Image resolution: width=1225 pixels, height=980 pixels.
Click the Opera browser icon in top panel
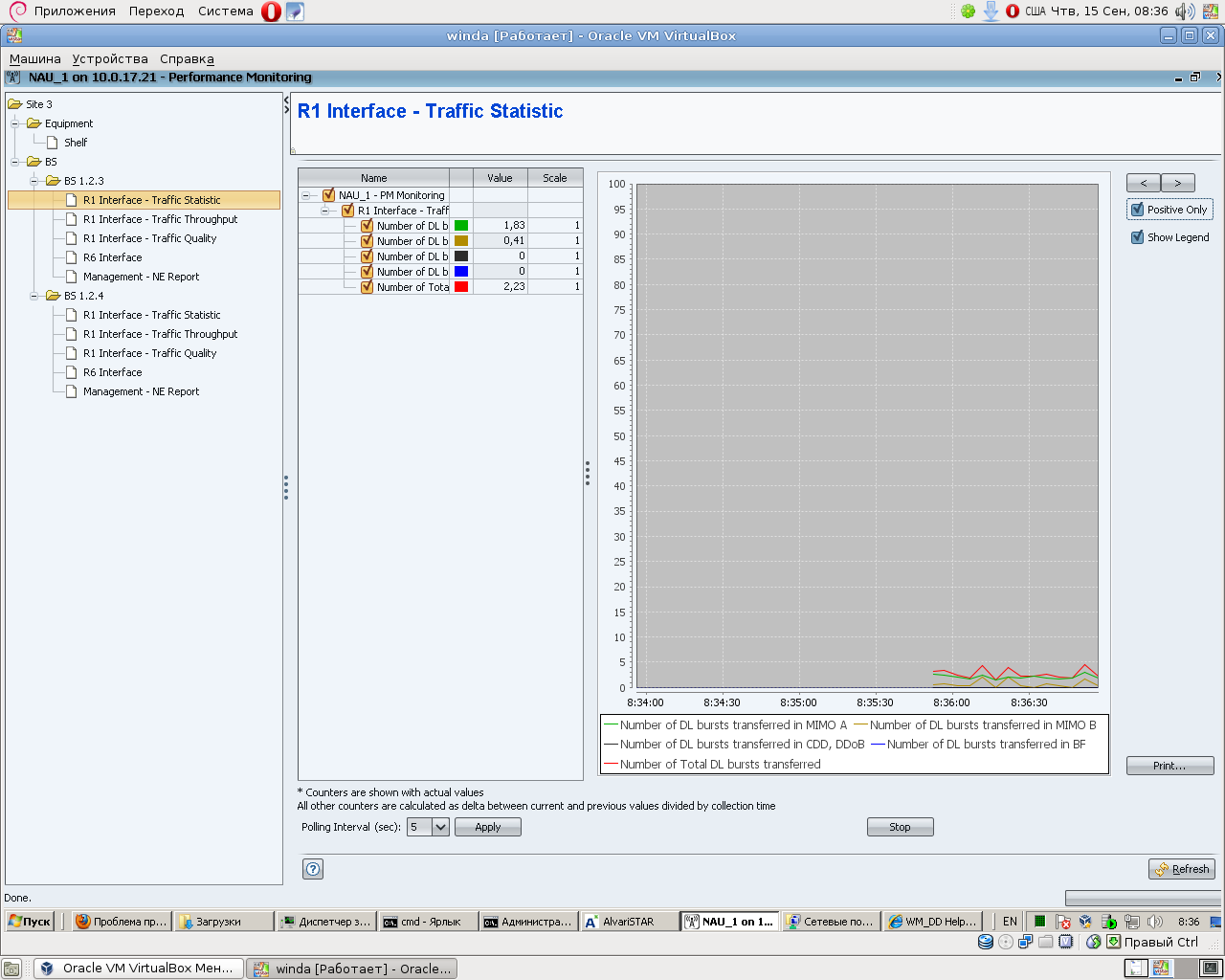coord(271,11)
